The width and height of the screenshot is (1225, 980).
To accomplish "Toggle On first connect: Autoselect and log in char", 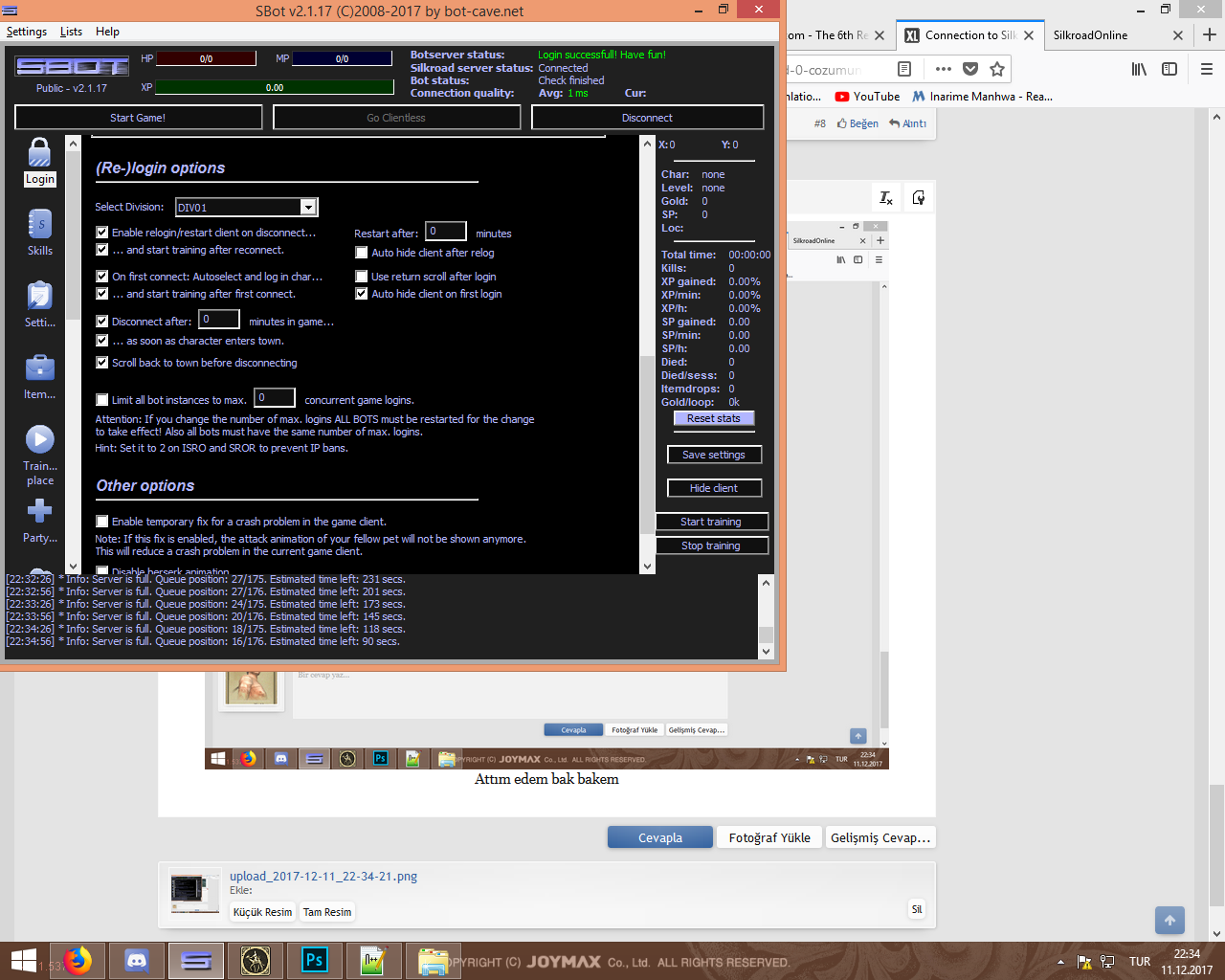I will [102, 277].
